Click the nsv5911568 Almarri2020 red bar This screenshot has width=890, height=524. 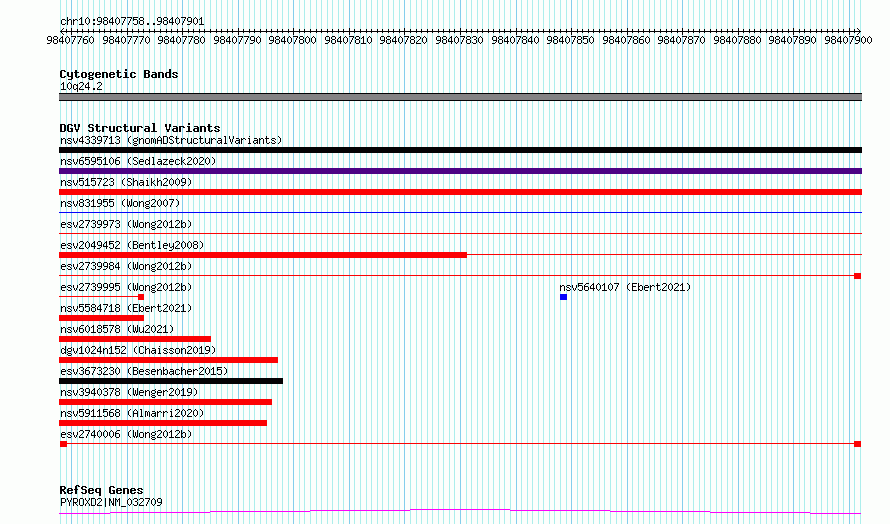[163, 423]
